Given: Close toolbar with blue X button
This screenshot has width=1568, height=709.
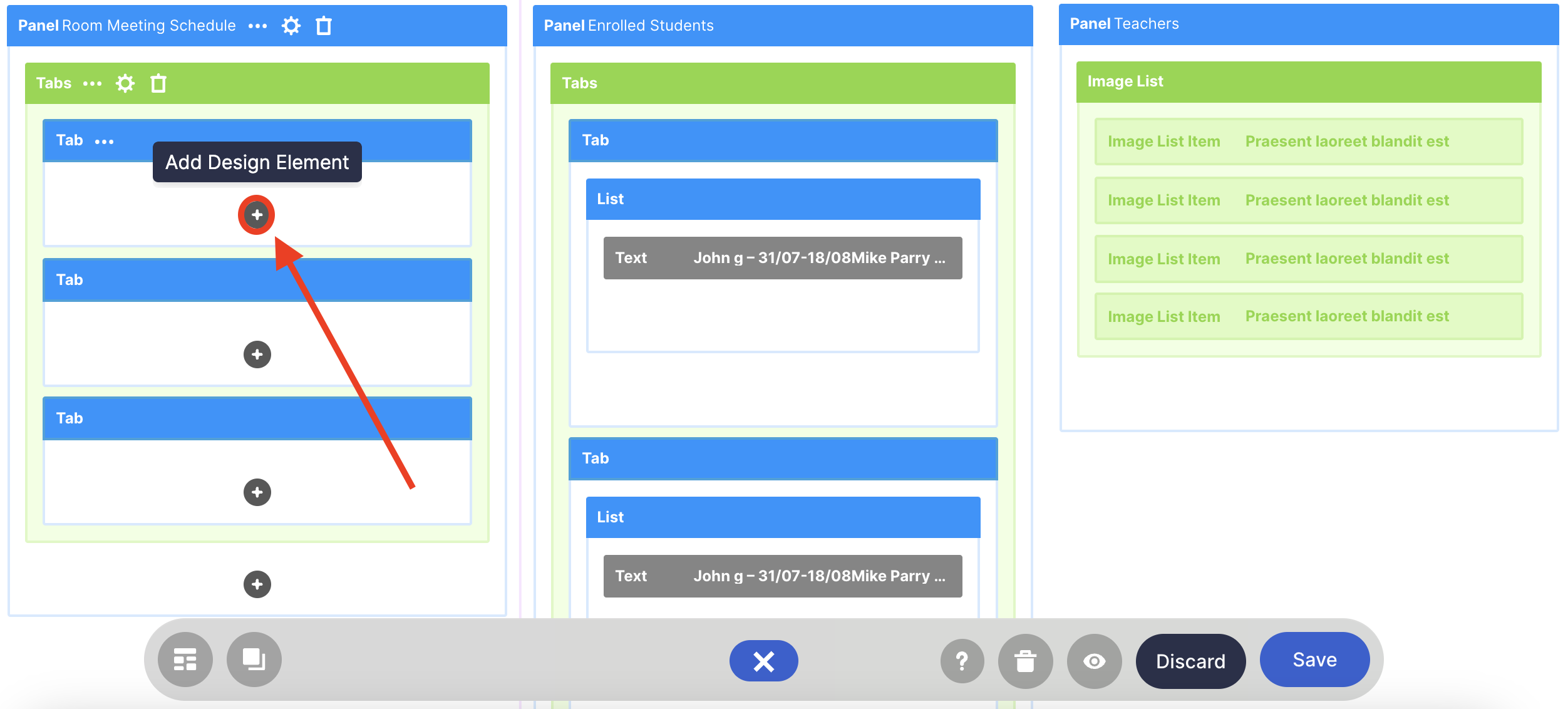Looking at the screenshot, I should click(x=763, y=661).
